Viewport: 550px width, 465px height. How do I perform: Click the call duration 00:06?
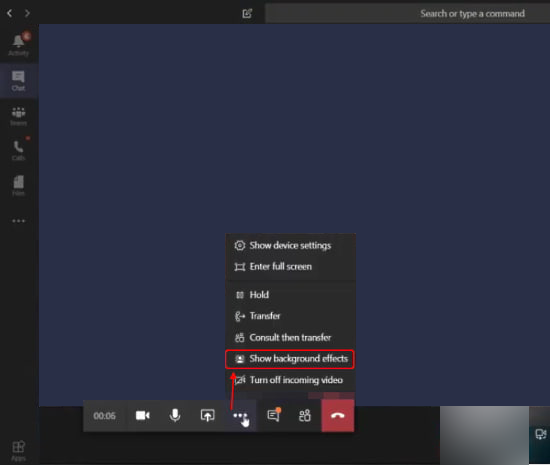105,416
